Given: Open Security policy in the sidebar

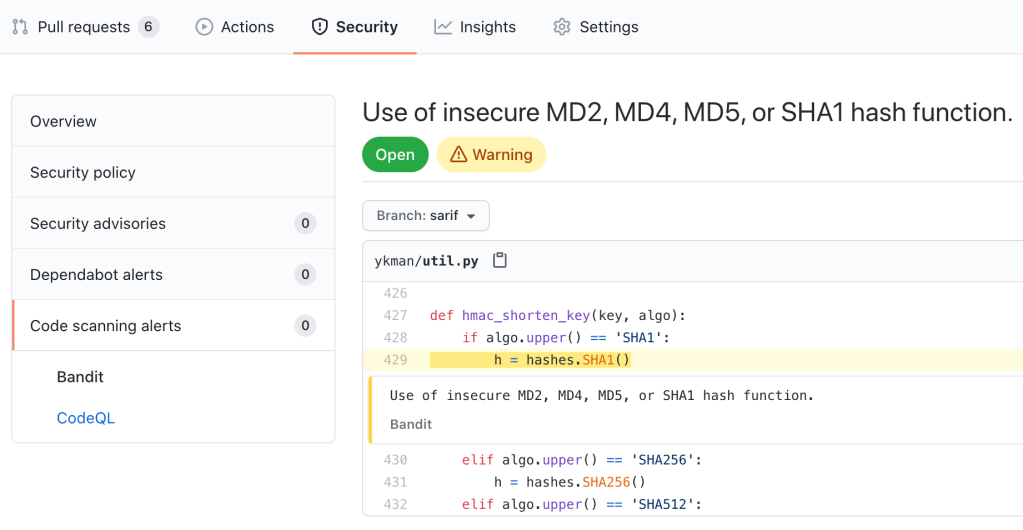Looking at the screenshot, I should 83,172.
